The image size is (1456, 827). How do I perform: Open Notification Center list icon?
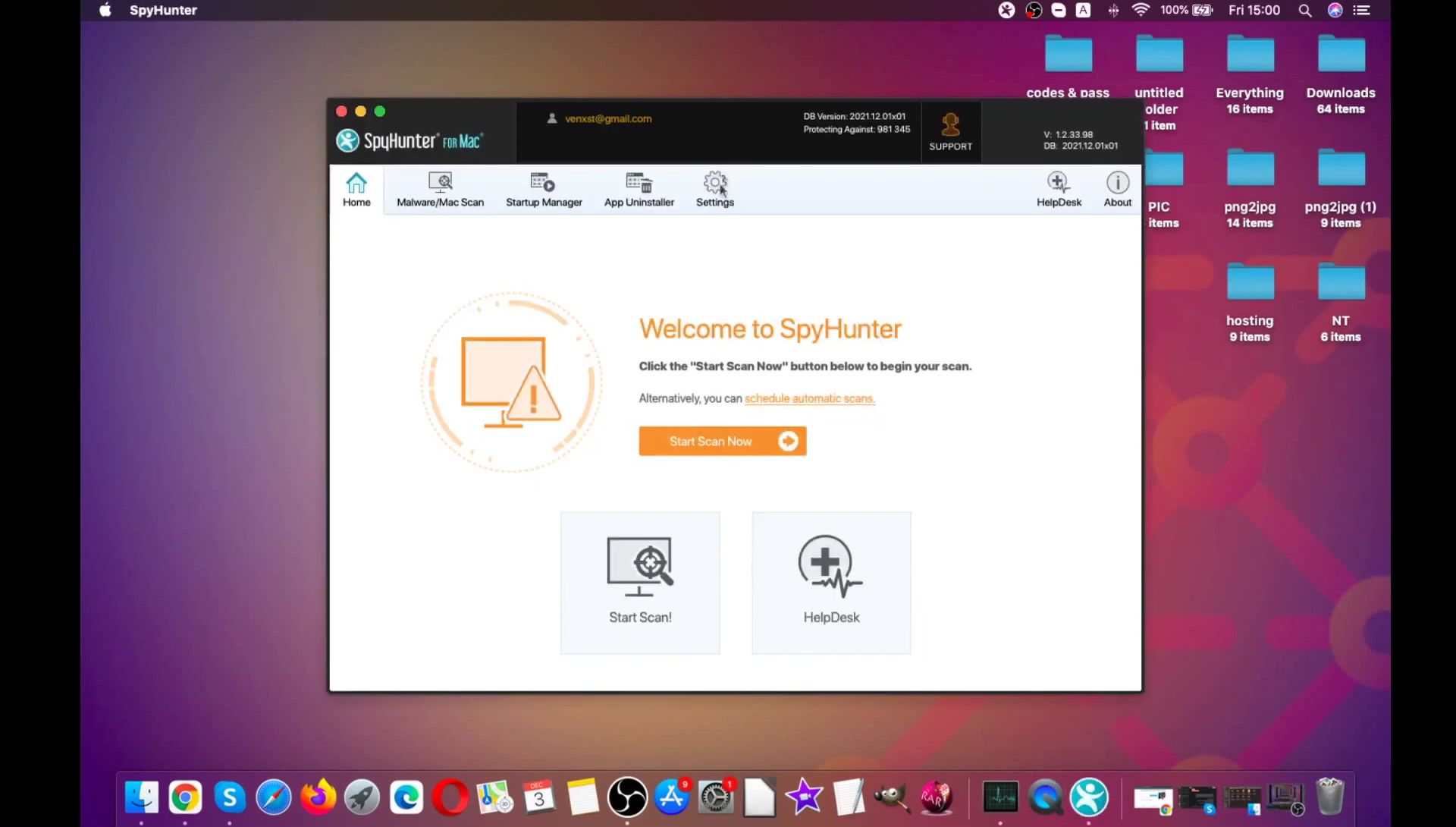[1362, 10]
